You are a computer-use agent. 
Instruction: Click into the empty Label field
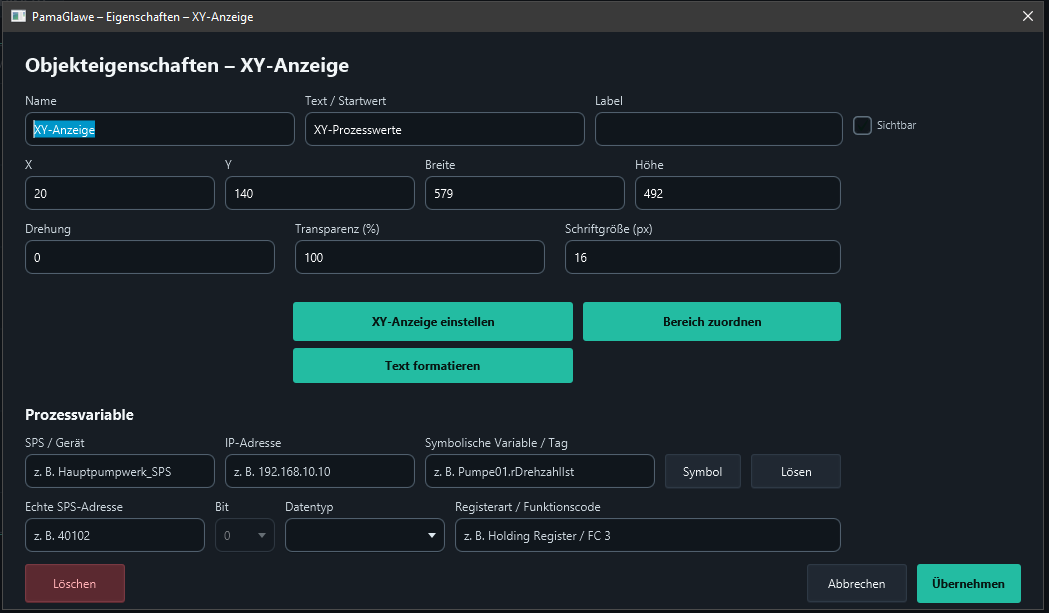click(719, 129)
